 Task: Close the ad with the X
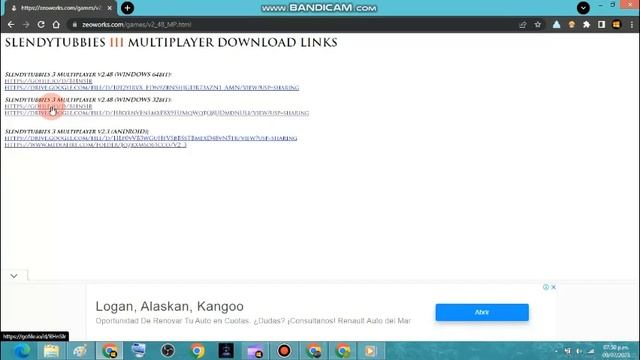(x=553, y=287)
